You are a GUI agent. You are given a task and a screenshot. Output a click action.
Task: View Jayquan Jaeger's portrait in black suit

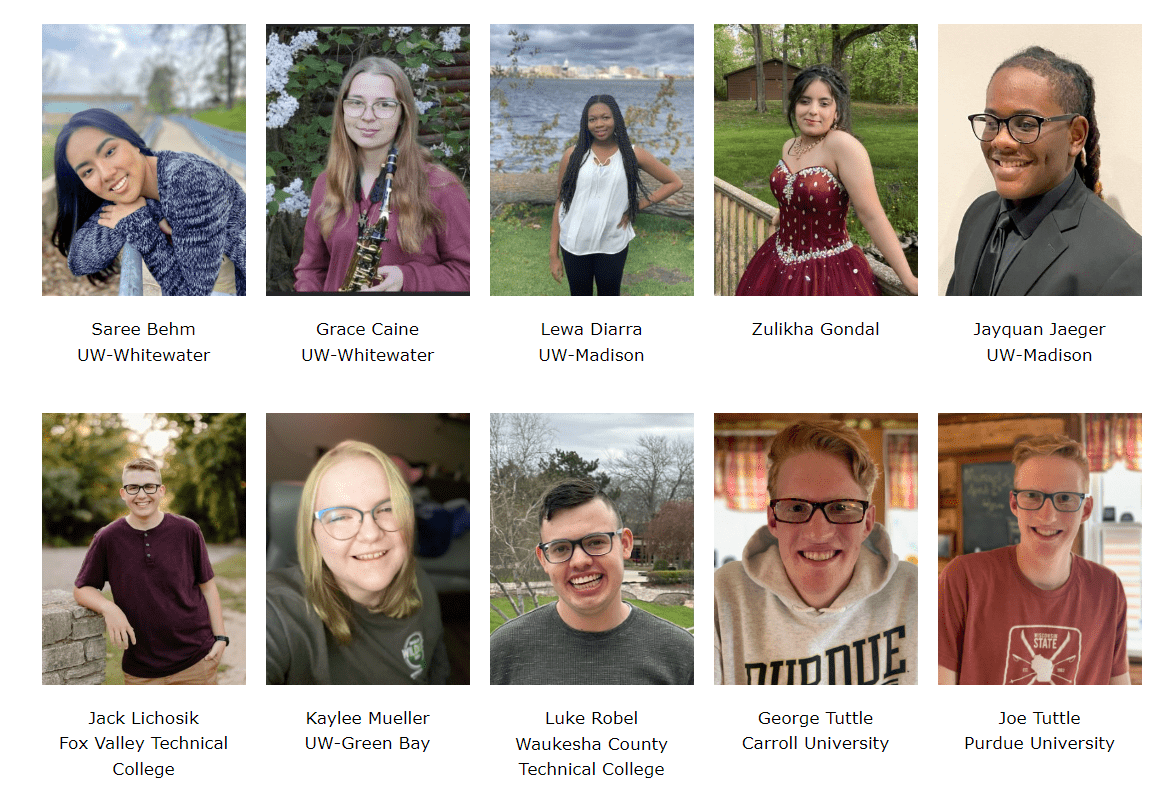tap(1039, 159)
